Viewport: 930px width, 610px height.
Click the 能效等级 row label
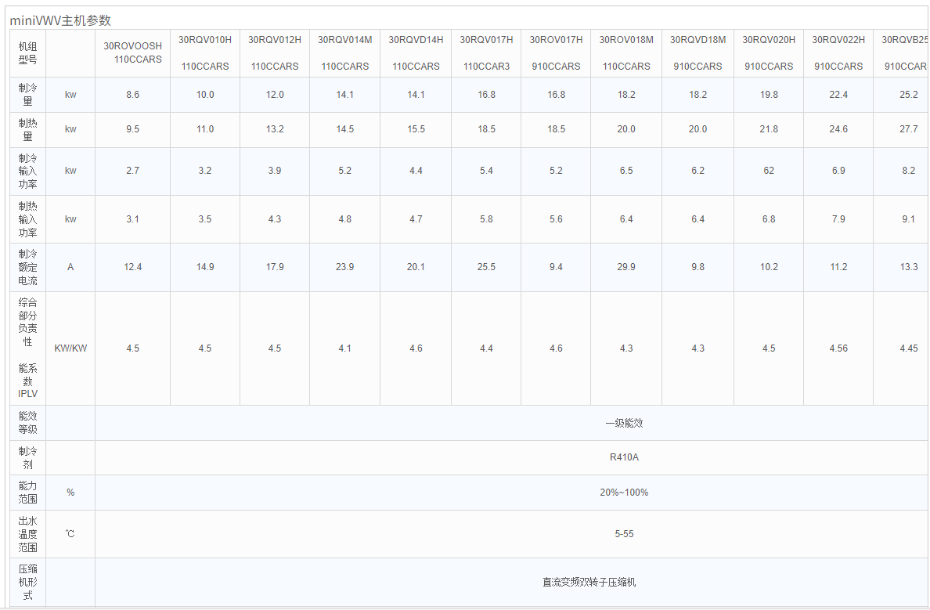(x=27, y=422)
